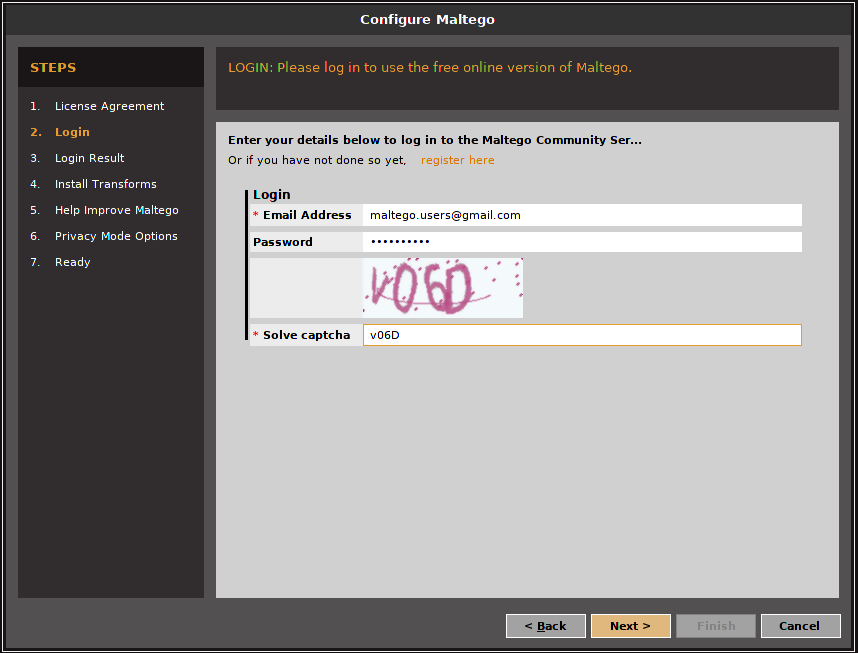Click the highlighted Login step

(72, 132)
